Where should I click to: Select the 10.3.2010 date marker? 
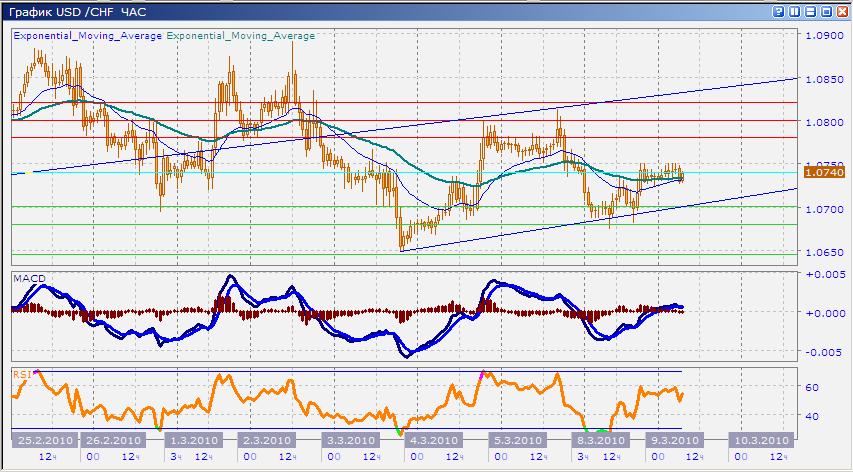[761, 440]
